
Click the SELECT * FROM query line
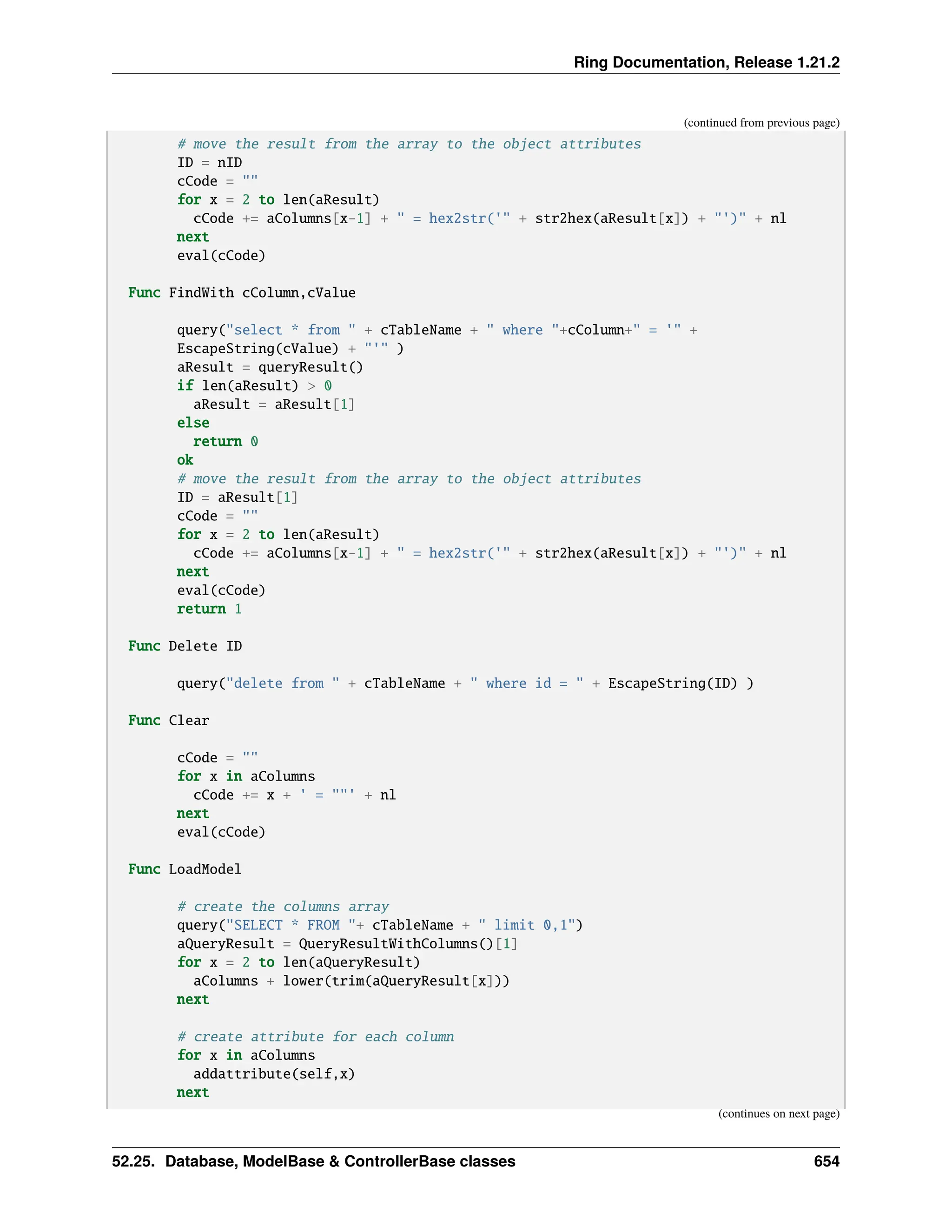click(380, 925)
